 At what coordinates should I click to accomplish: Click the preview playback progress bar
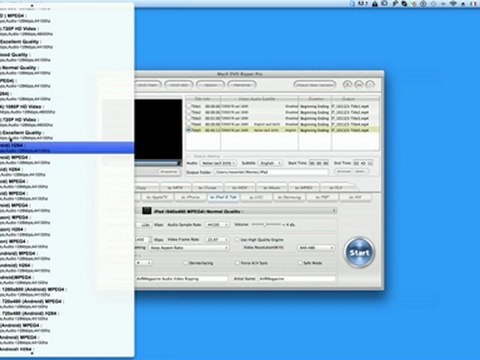click(156, 163)
